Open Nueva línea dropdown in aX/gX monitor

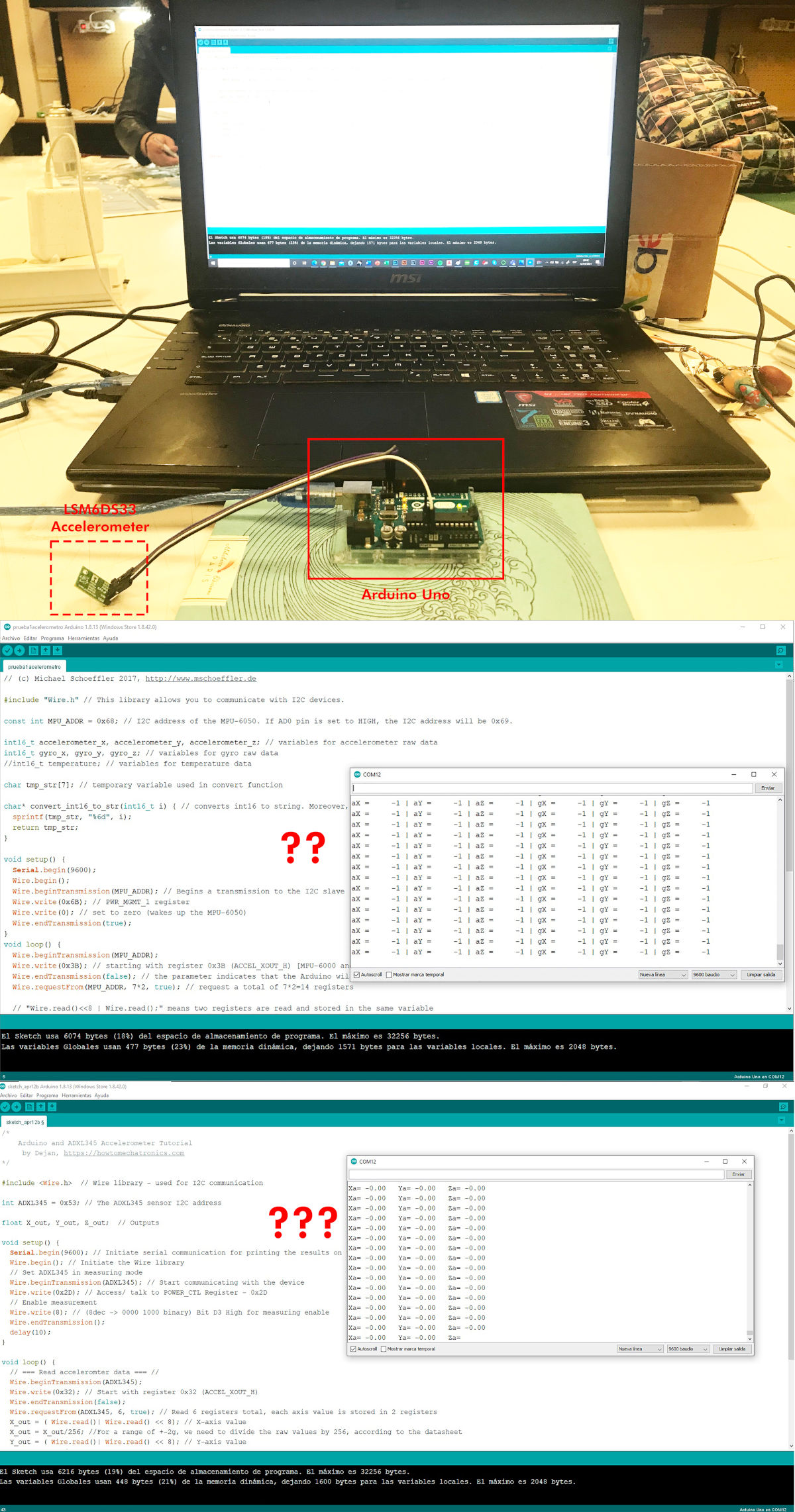point(662,975)
